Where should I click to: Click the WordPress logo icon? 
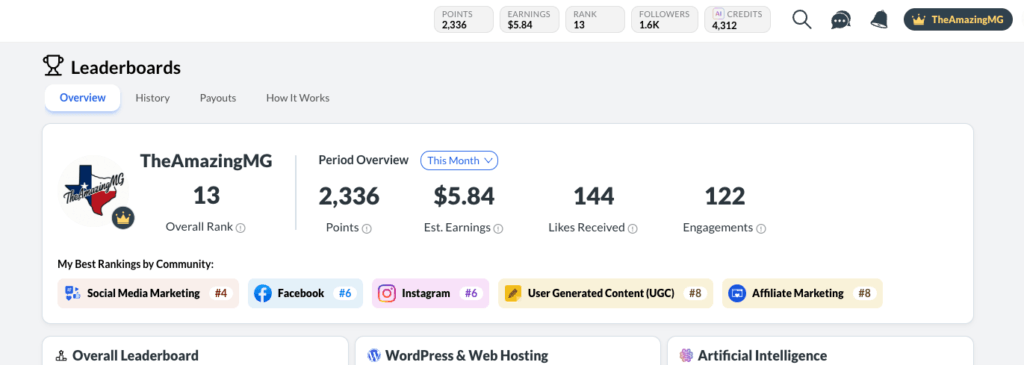click(x=374, y=356)
